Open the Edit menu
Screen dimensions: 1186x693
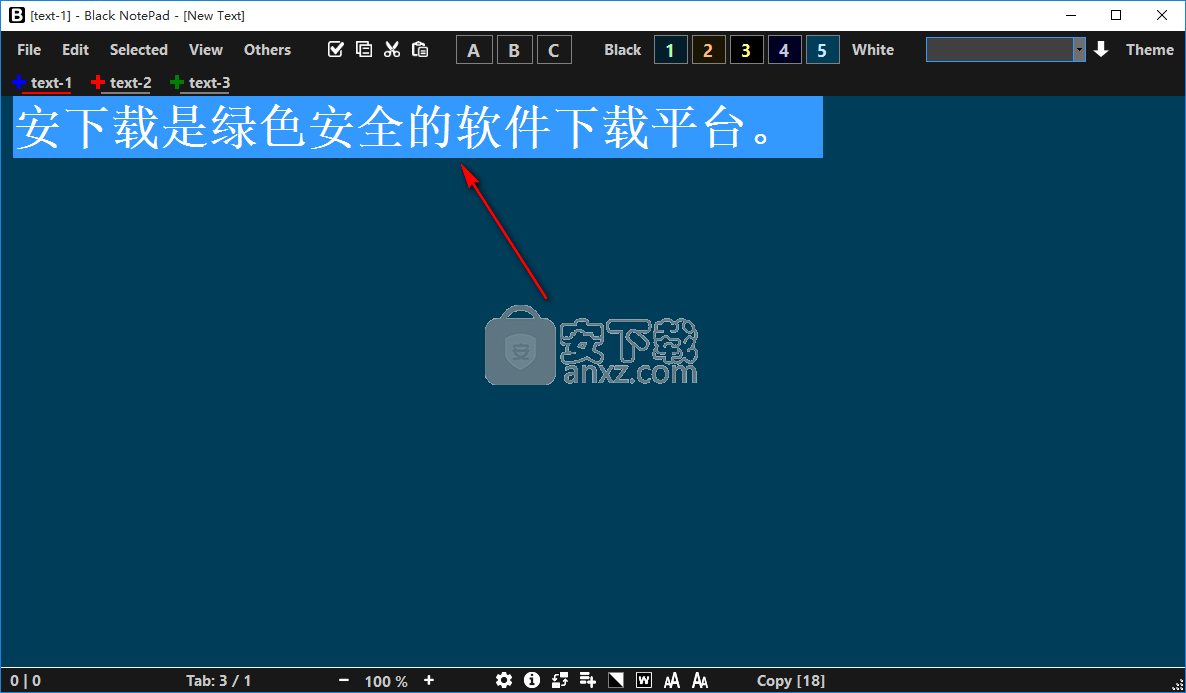[76, 50]
